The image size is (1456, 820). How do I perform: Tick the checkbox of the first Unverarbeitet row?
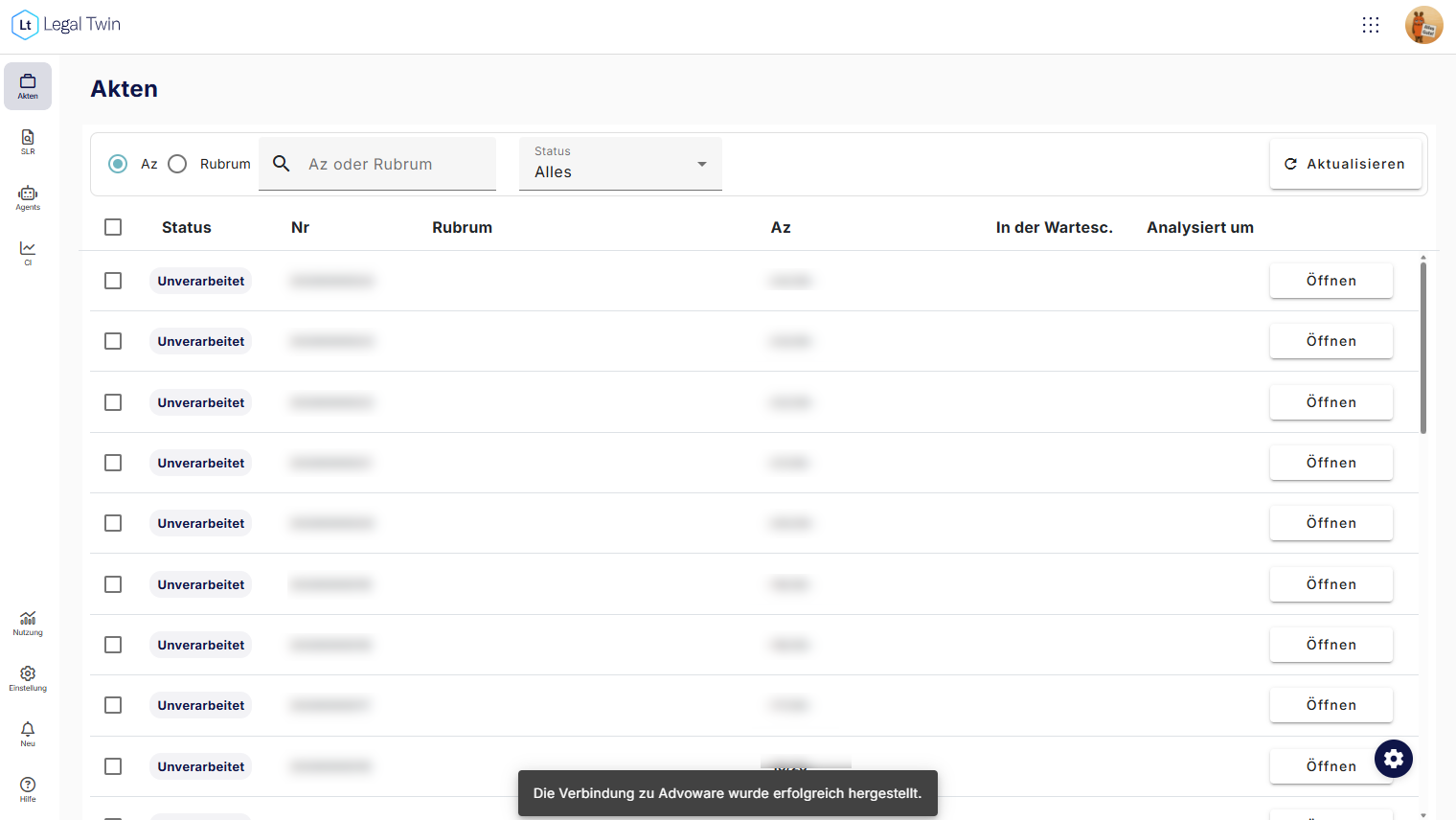tap(113, 281)
